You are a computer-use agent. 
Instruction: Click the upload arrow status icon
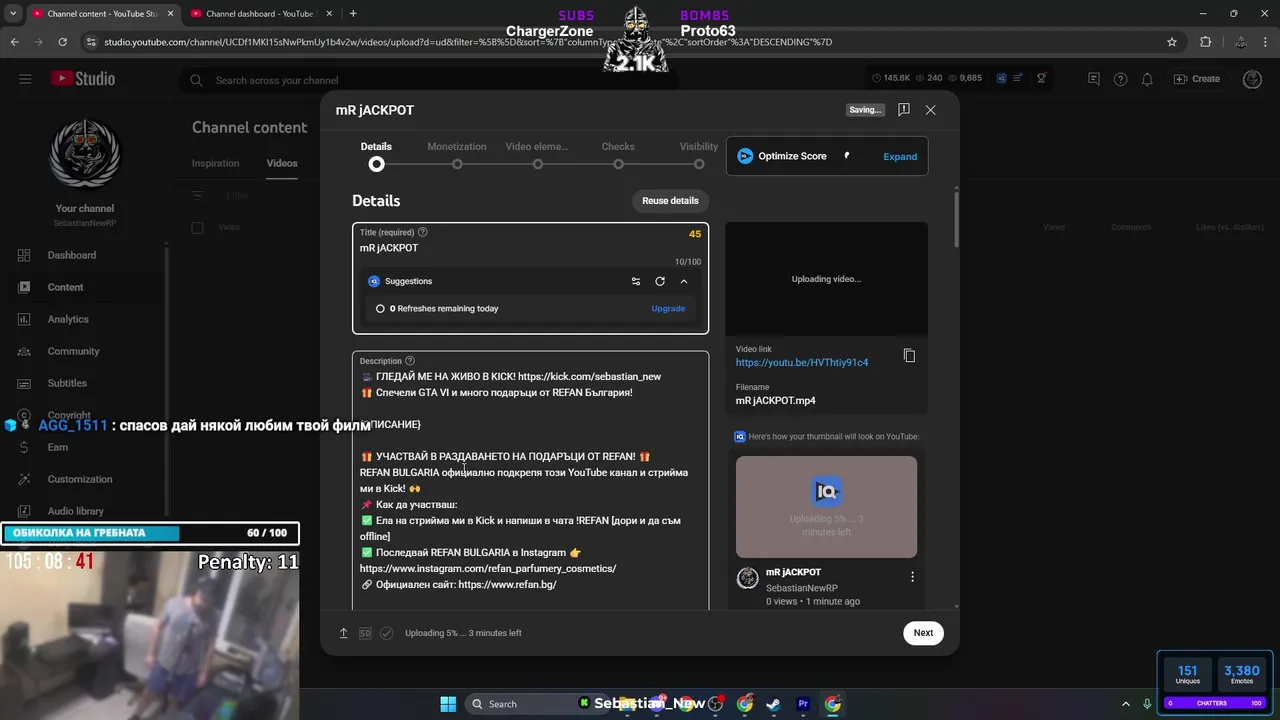(x=343, y=633)
